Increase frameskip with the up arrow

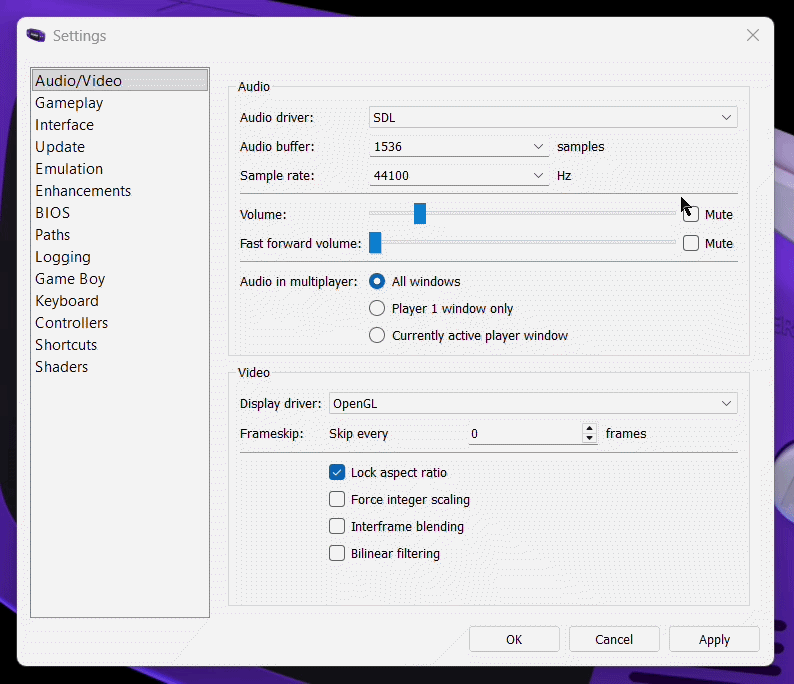pyautogui.click(x=589, y=428)
